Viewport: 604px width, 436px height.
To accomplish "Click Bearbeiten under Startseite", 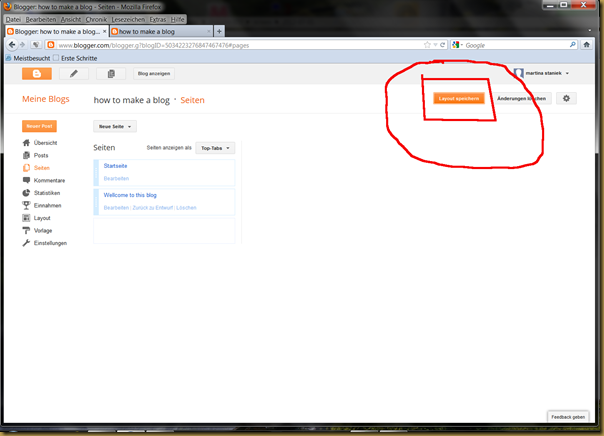I will point(116,178).
